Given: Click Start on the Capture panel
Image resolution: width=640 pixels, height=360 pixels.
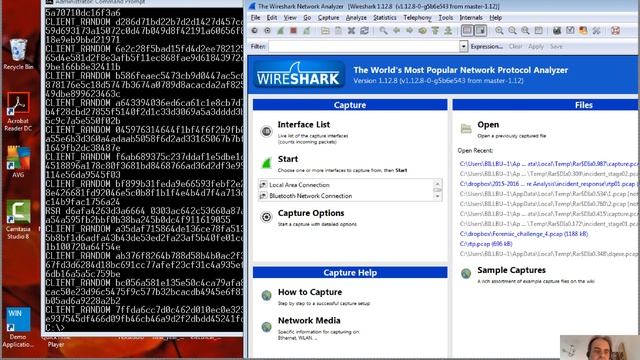Looking at the screenshot, I should coord(288,159).
